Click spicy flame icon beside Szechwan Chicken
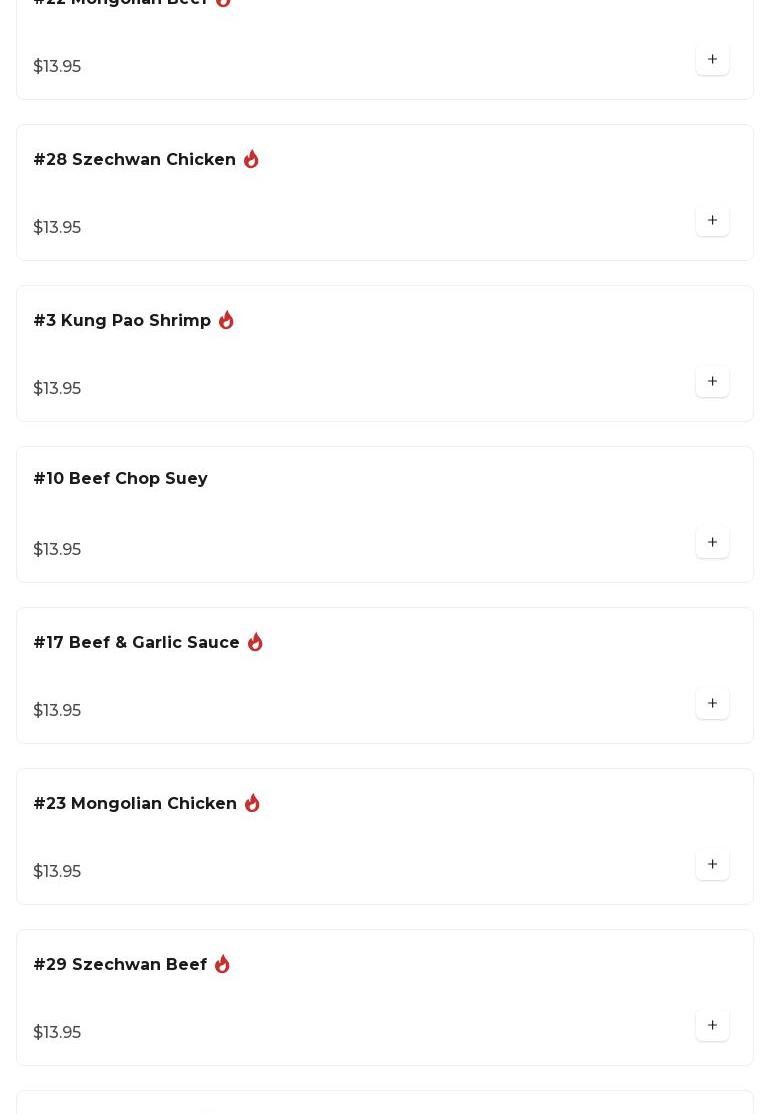770x1114 pixels. point(251,159)
